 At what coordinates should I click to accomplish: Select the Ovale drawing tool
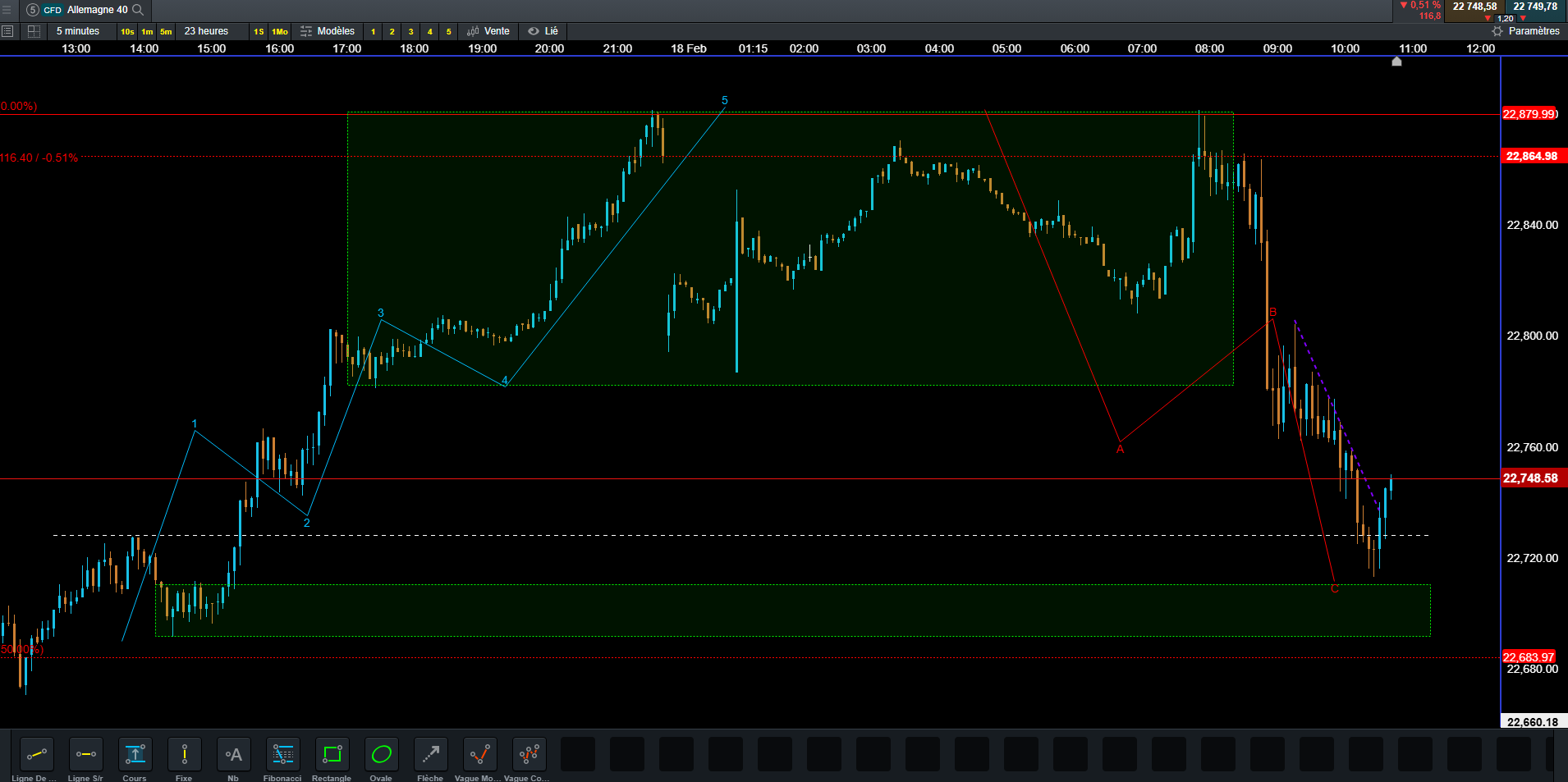pyautogui.click(x=381, y=754)
